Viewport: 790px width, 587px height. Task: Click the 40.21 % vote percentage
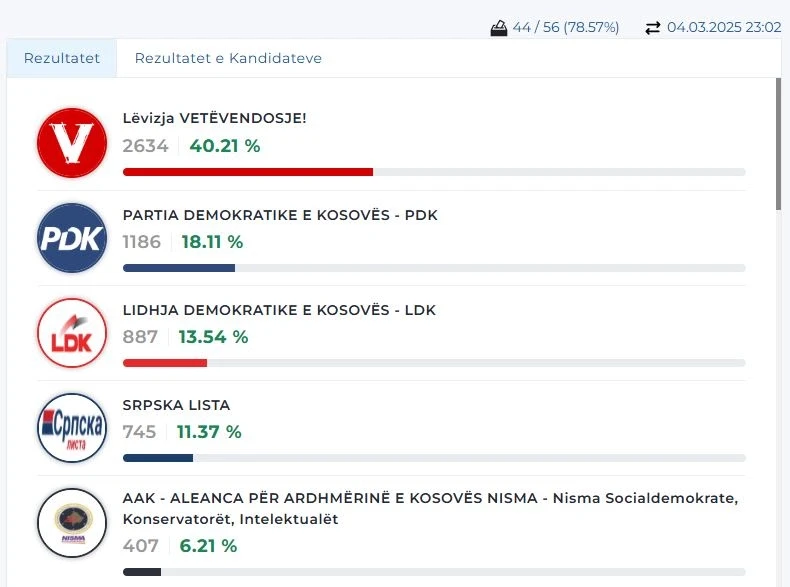(224, 146)
